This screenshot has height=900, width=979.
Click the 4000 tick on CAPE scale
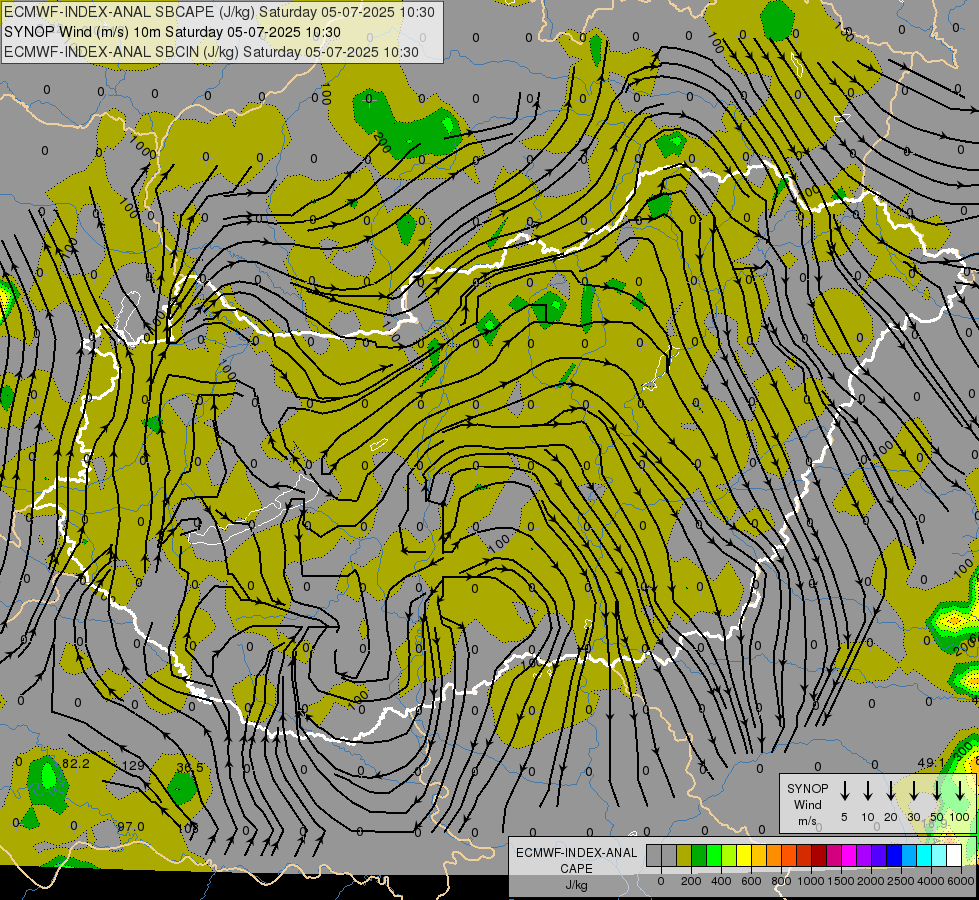pos(931,881)
